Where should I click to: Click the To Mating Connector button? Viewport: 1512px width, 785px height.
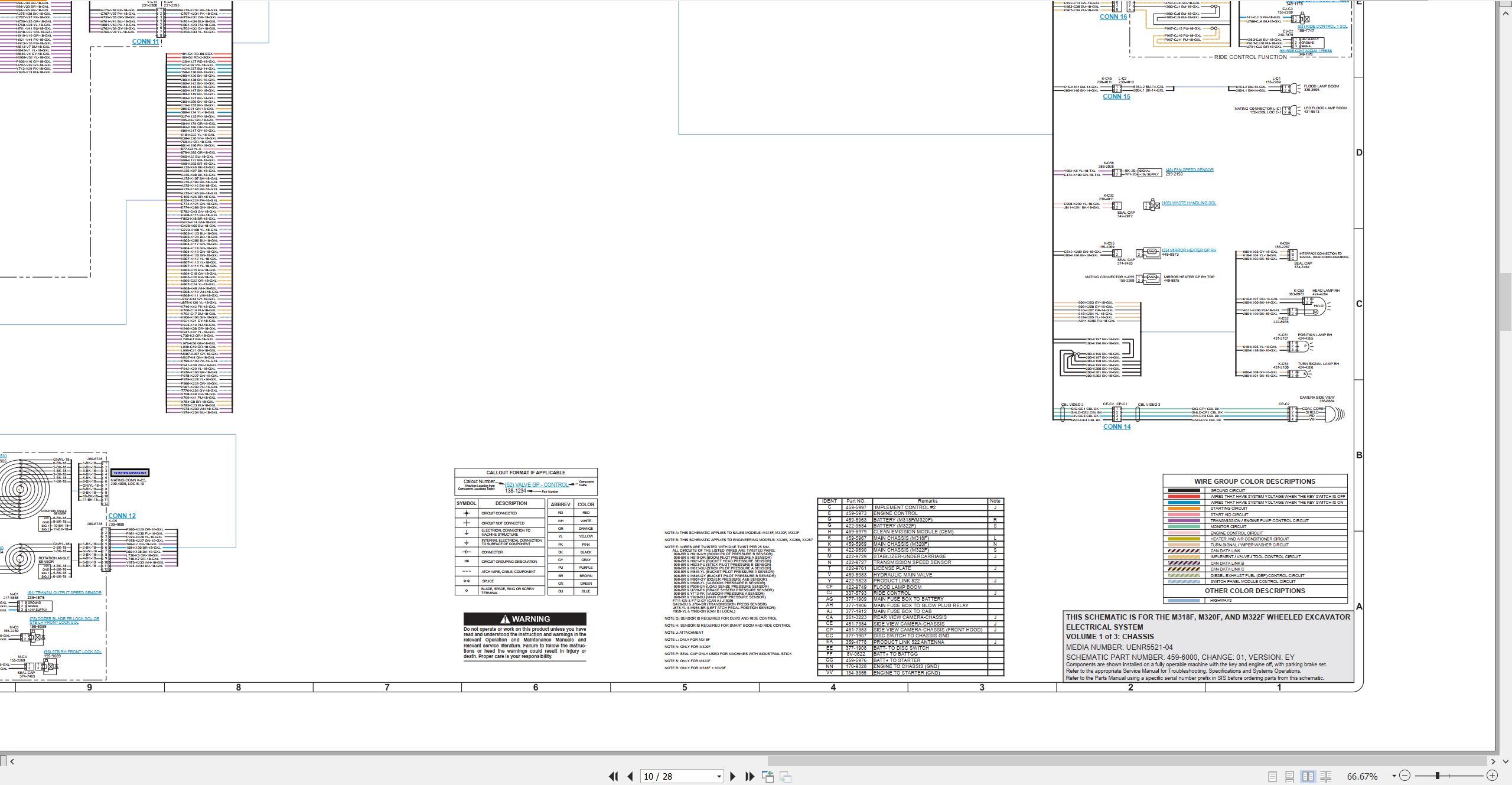pos(130,473)
